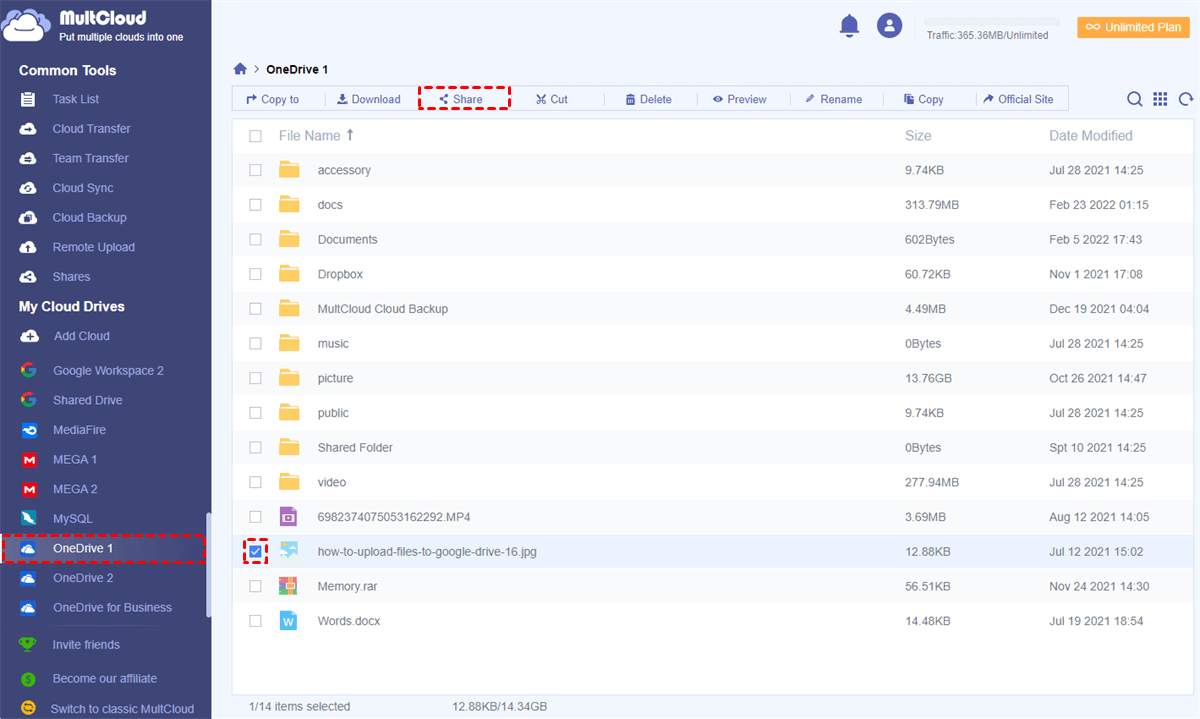
Task: Sort files by Size column
Action: [917, 136]
